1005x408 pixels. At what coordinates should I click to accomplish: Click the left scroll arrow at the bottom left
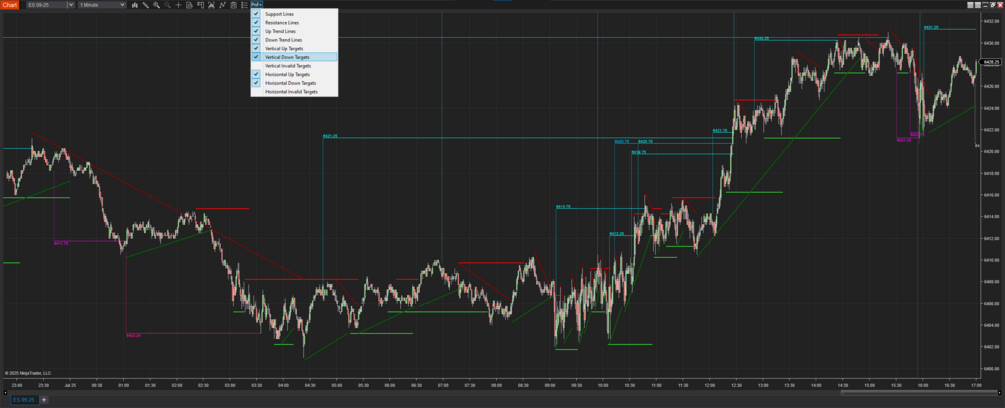click(x=5, y=392)
